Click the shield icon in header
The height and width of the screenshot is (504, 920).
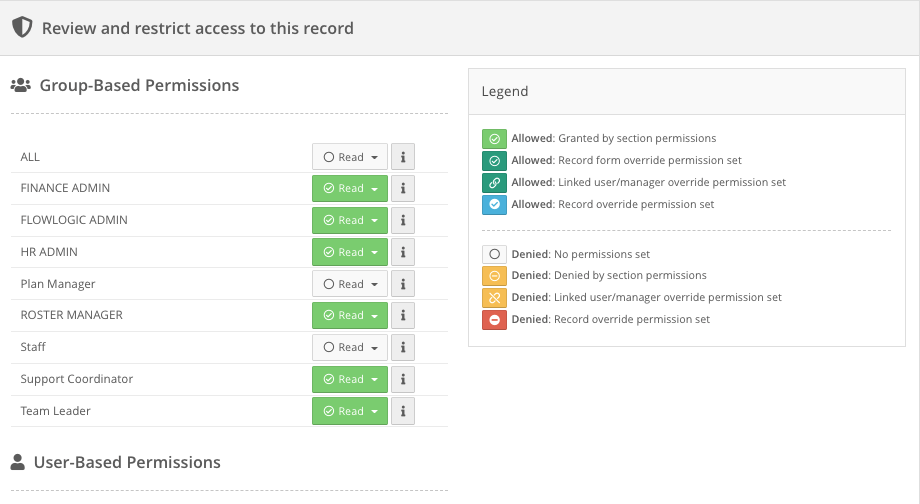pyautogui.click(x=22, y=27)
